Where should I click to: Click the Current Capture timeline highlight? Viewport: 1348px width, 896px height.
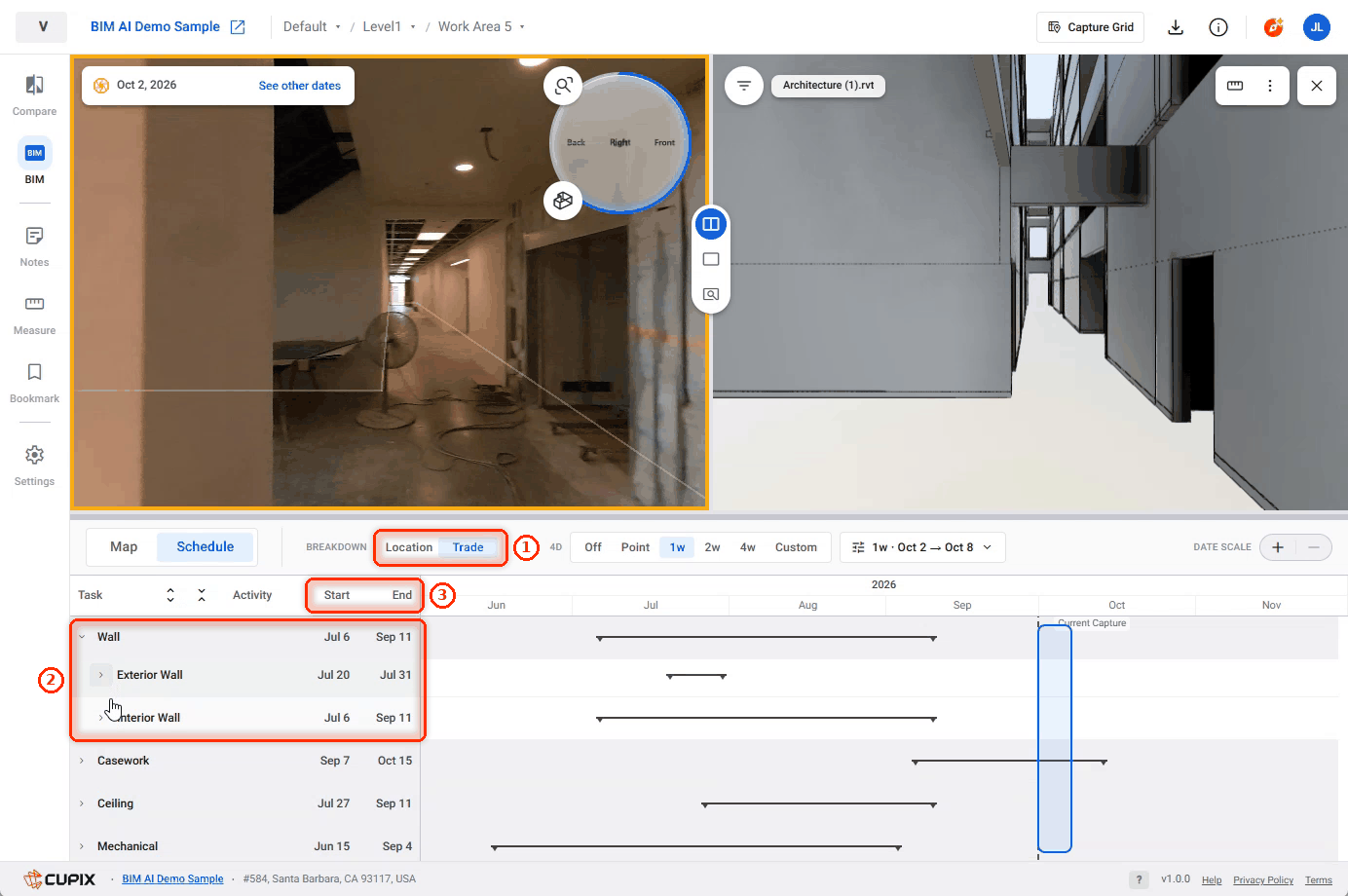[1055, 739]
